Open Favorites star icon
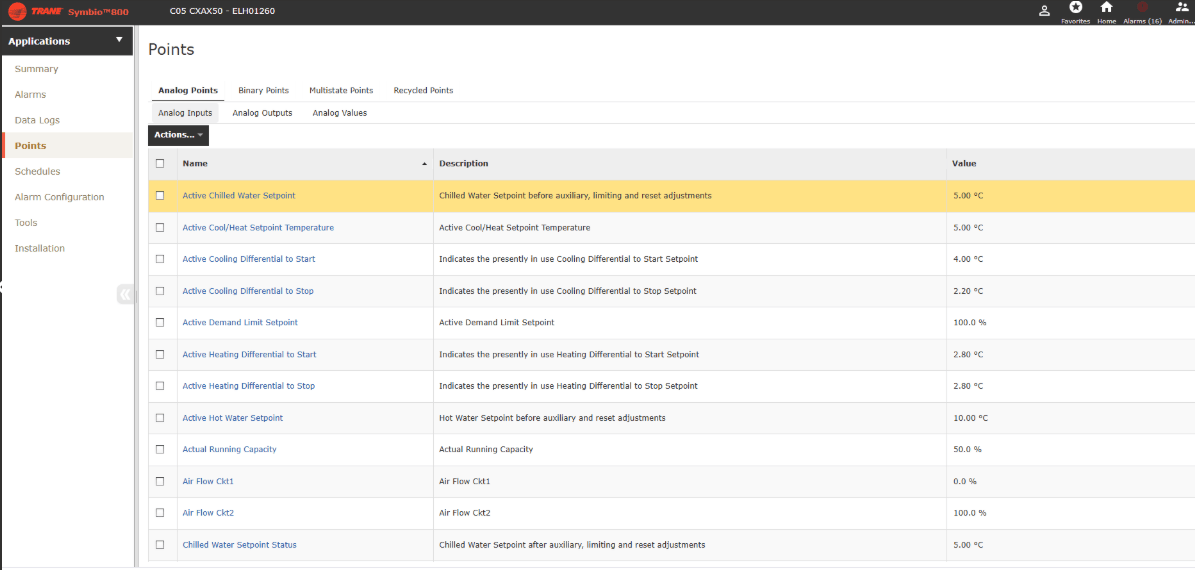1195x570 pixels. [1075, 8]
